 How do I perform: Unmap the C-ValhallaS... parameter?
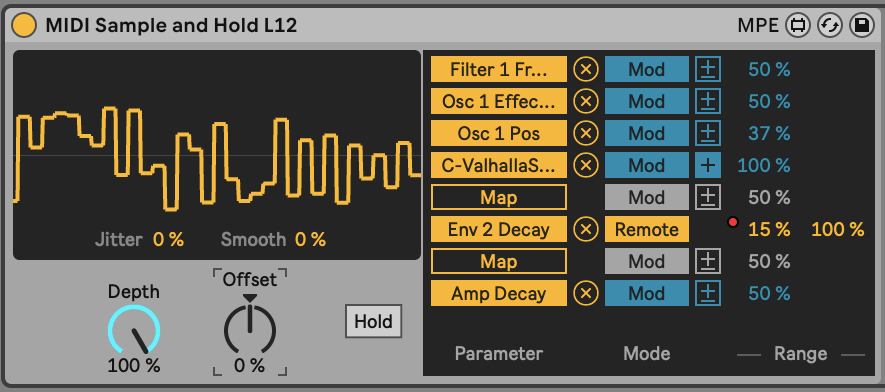[586, 165]
